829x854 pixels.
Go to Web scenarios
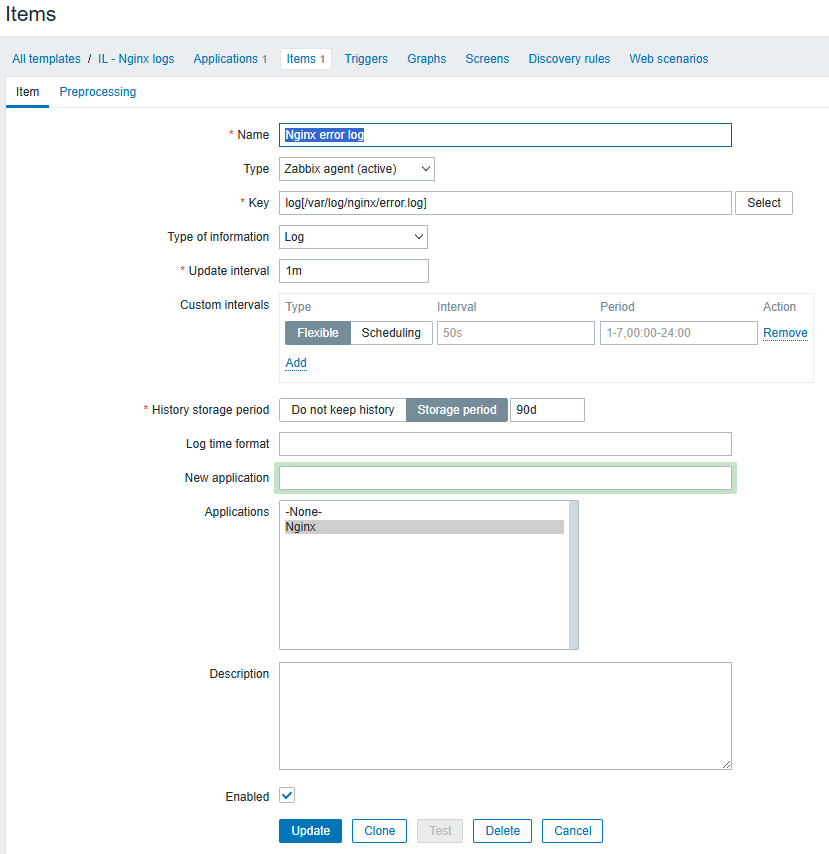[x=668, y=58]
